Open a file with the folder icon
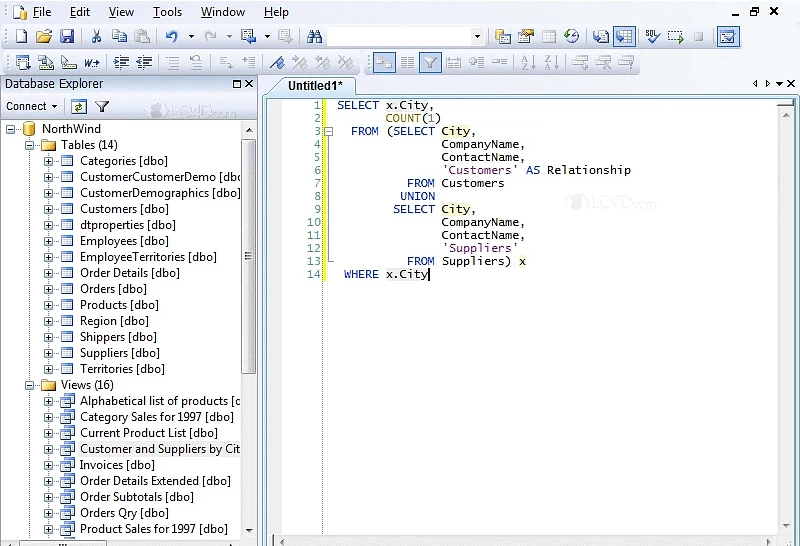 click(x=44, y=37)
